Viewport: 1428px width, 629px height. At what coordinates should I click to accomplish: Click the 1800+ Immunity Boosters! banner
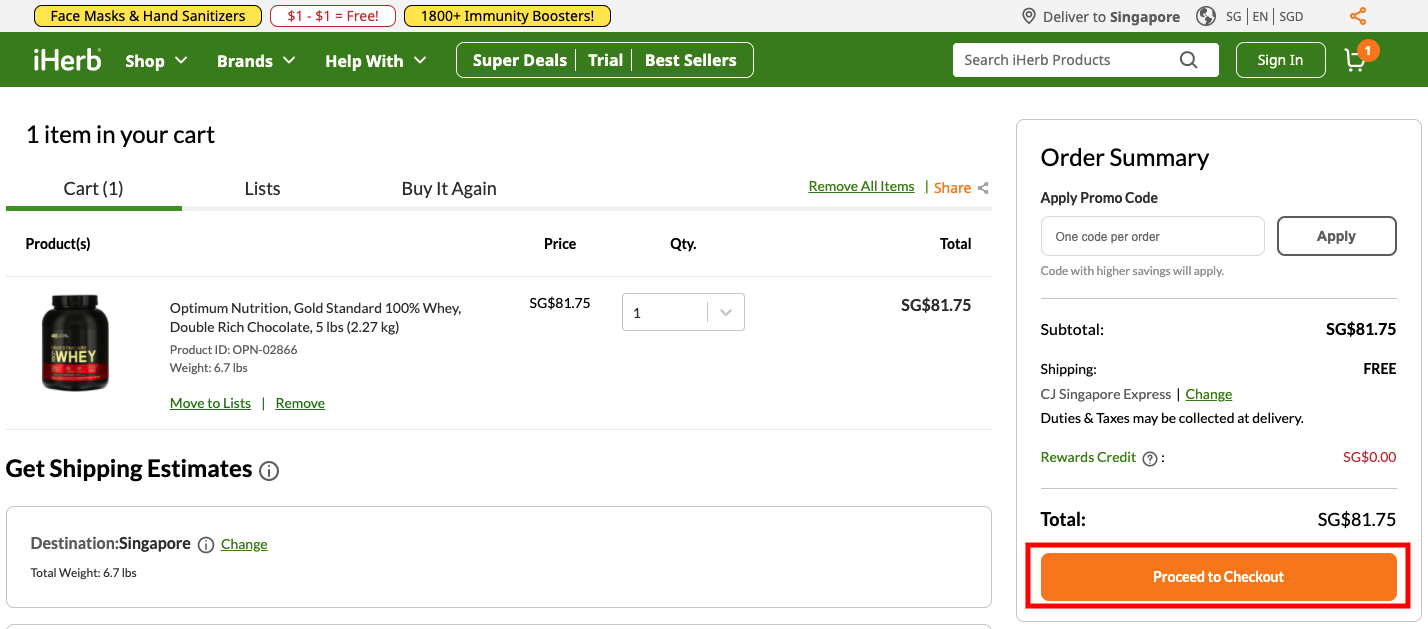click(x=507, y=16)
